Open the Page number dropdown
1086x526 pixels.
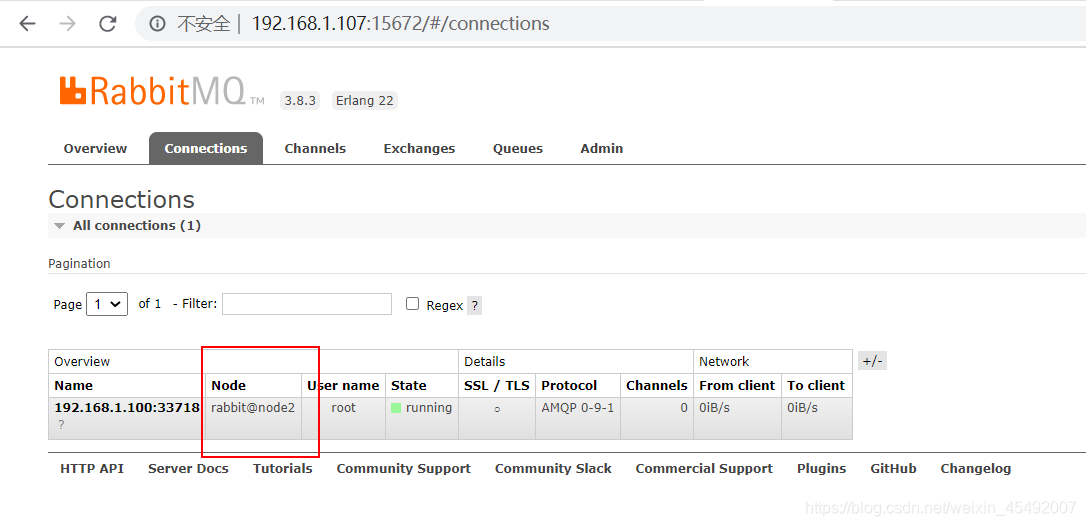[107, 304]
